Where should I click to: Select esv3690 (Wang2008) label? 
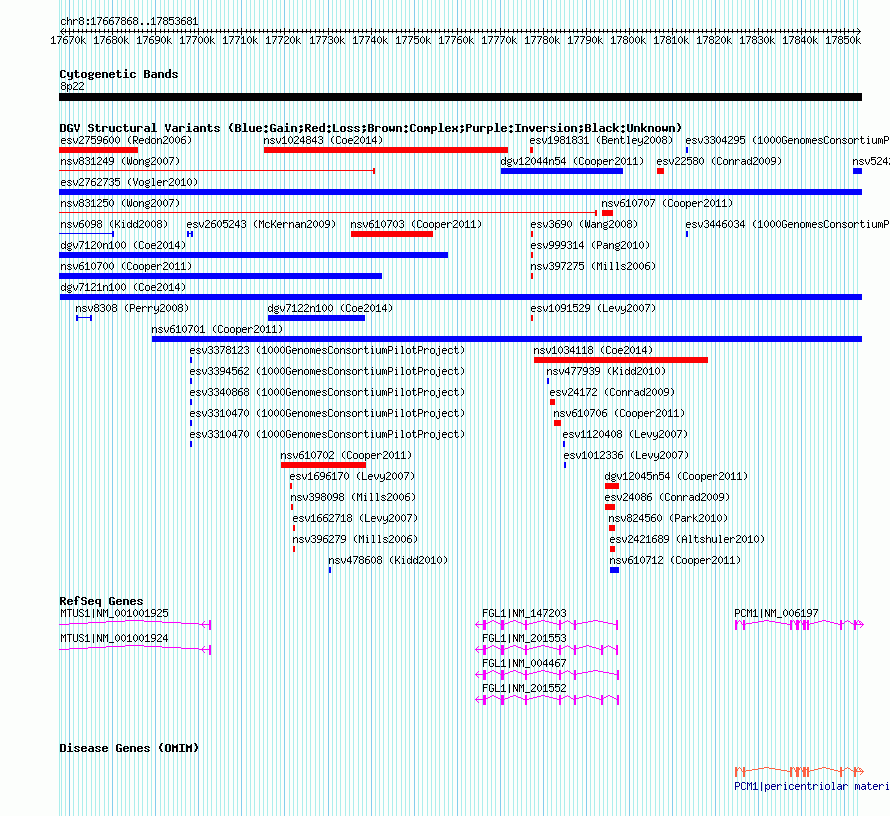pyautogui.click(x=584, y=224)
